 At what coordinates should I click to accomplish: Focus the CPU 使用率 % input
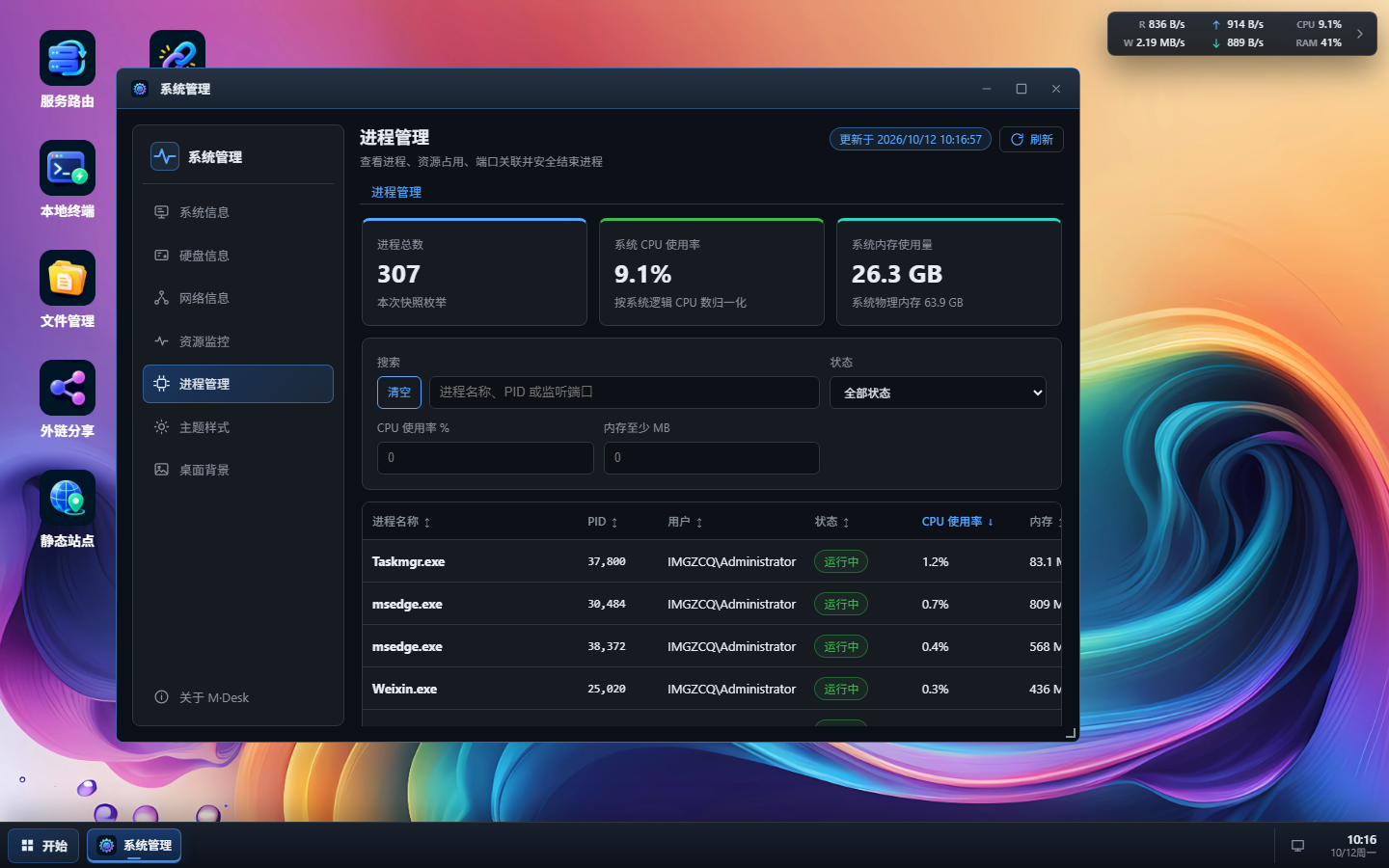pos(485,458)
